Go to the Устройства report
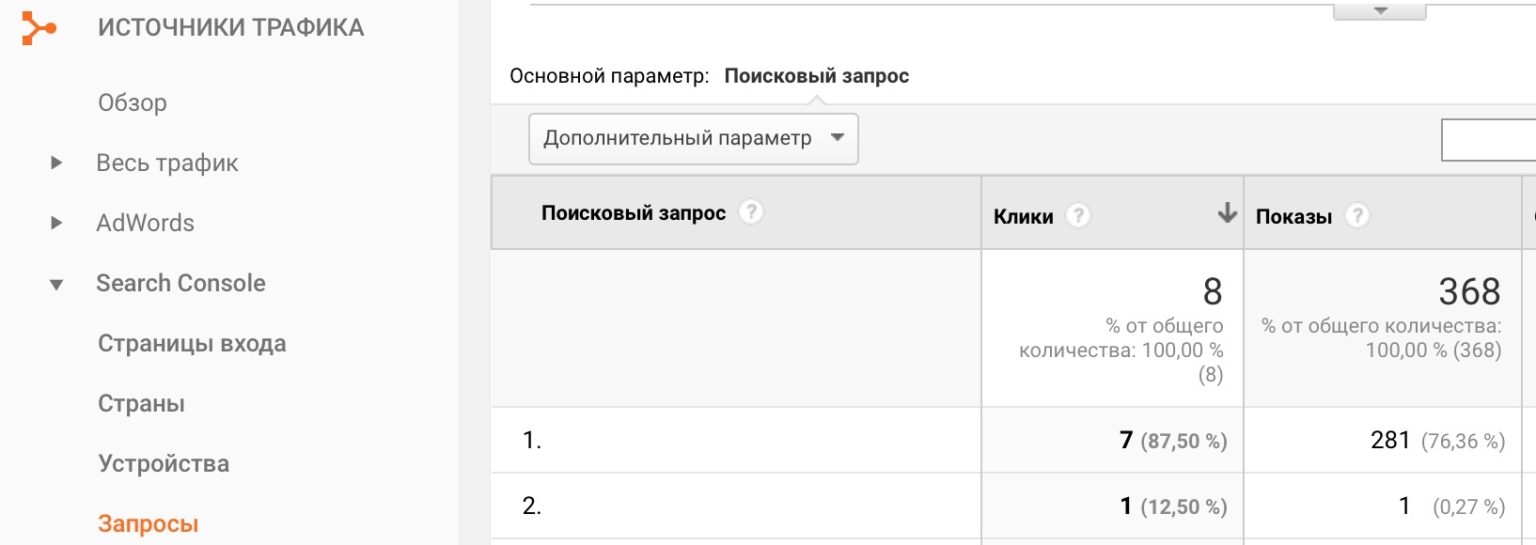This screenshot has height=545, width=1536. (163, 464)
